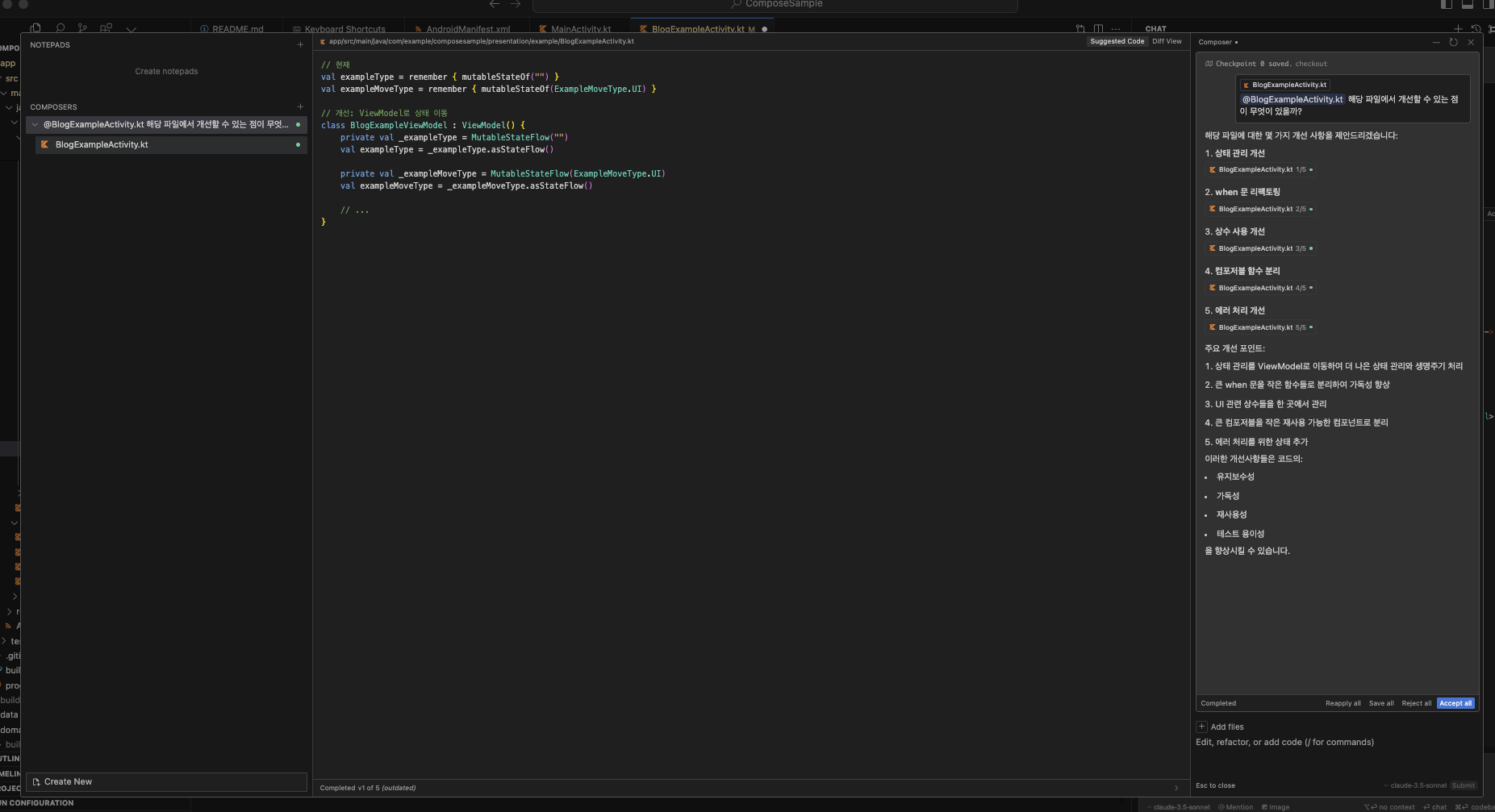Close the Composer panel with X
Viewport: 1495px width, 812px height.
tap(1471, 42)
